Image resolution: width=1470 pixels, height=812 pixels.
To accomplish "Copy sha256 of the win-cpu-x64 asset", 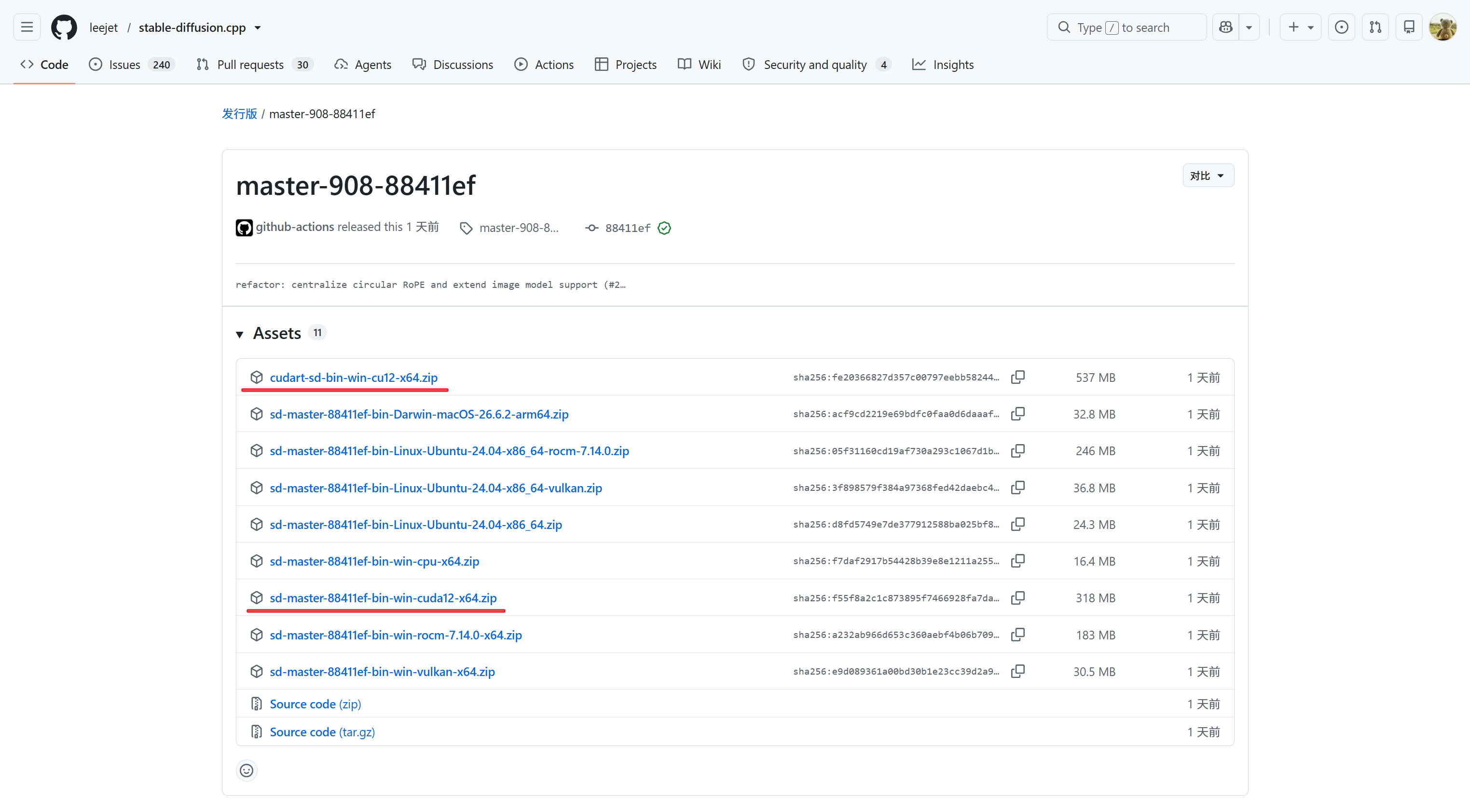I will pos(1018,560).
